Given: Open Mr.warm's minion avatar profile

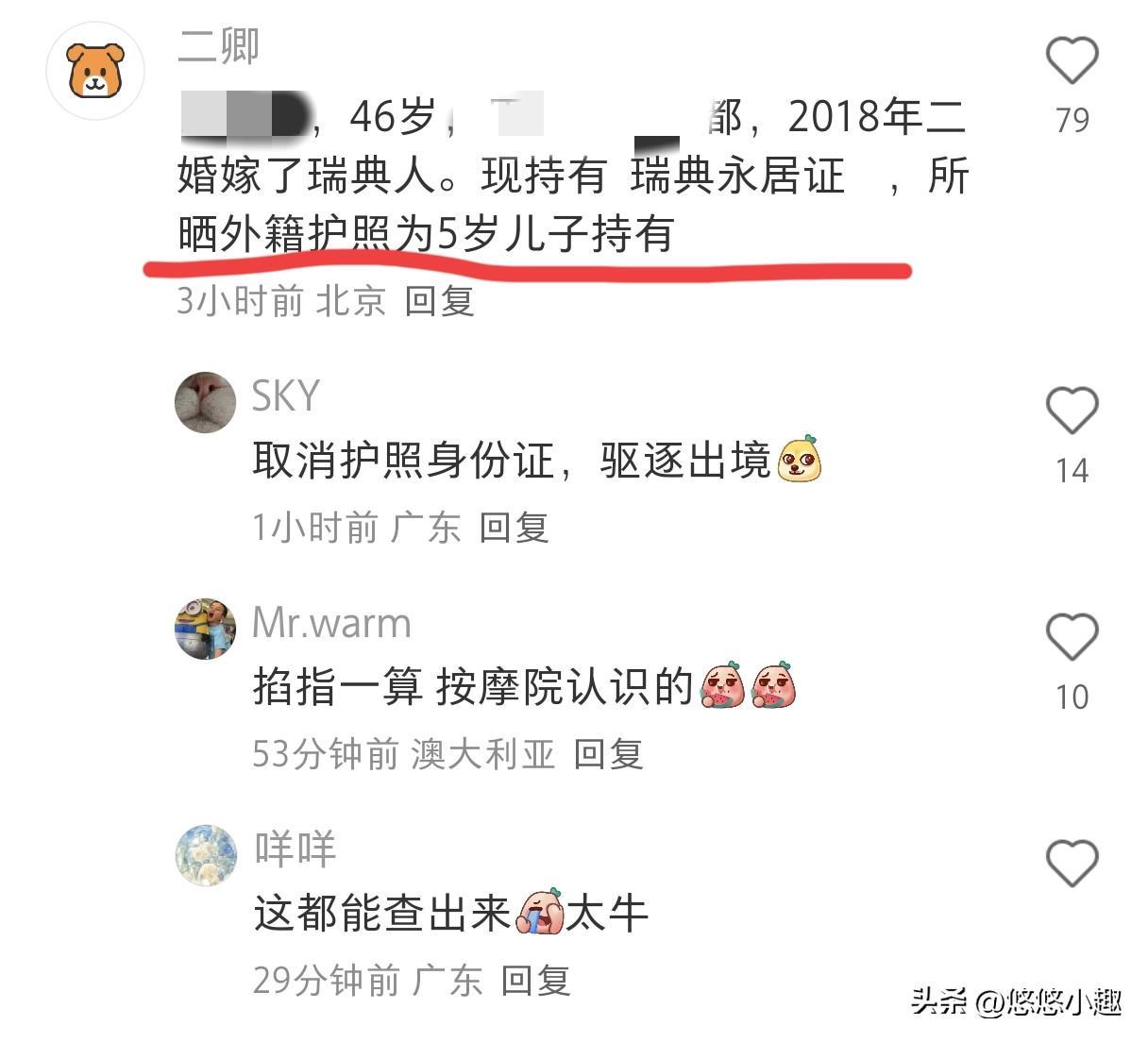Looking at the screenshot, I should click(206, 629).
